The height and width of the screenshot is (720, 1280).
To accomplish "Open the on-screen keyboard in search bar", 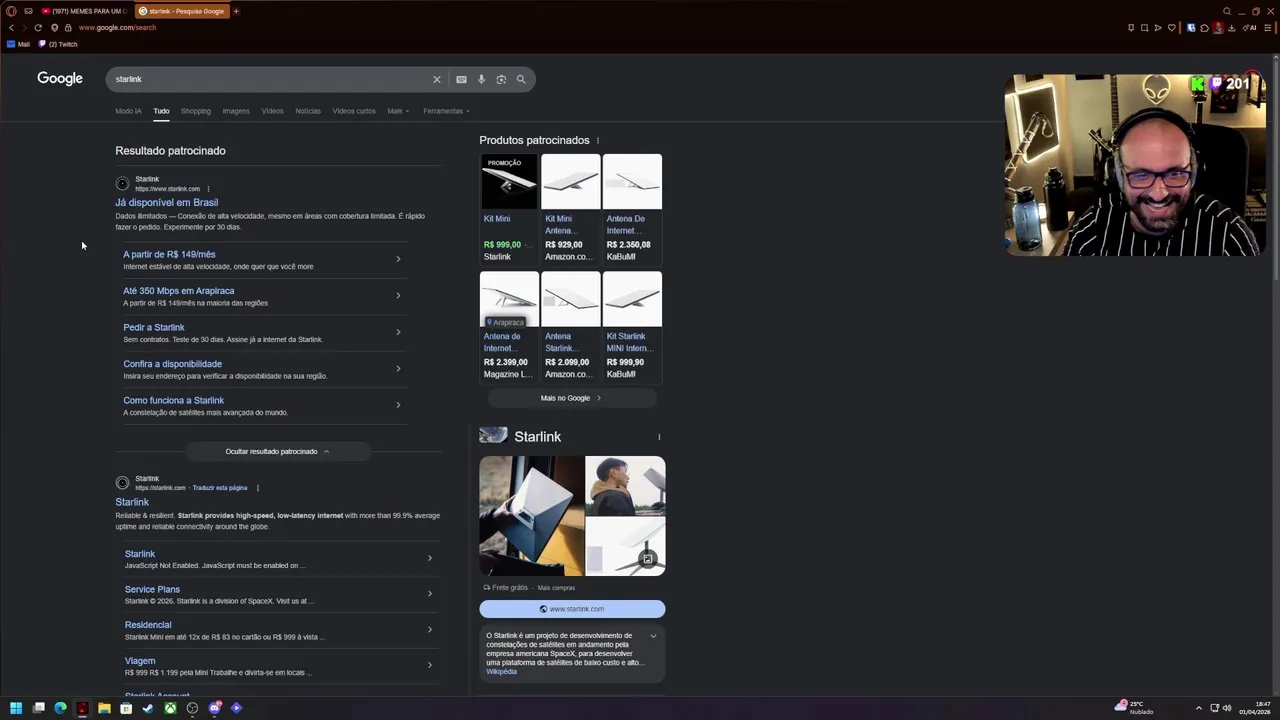I will (x=461, y=79).
